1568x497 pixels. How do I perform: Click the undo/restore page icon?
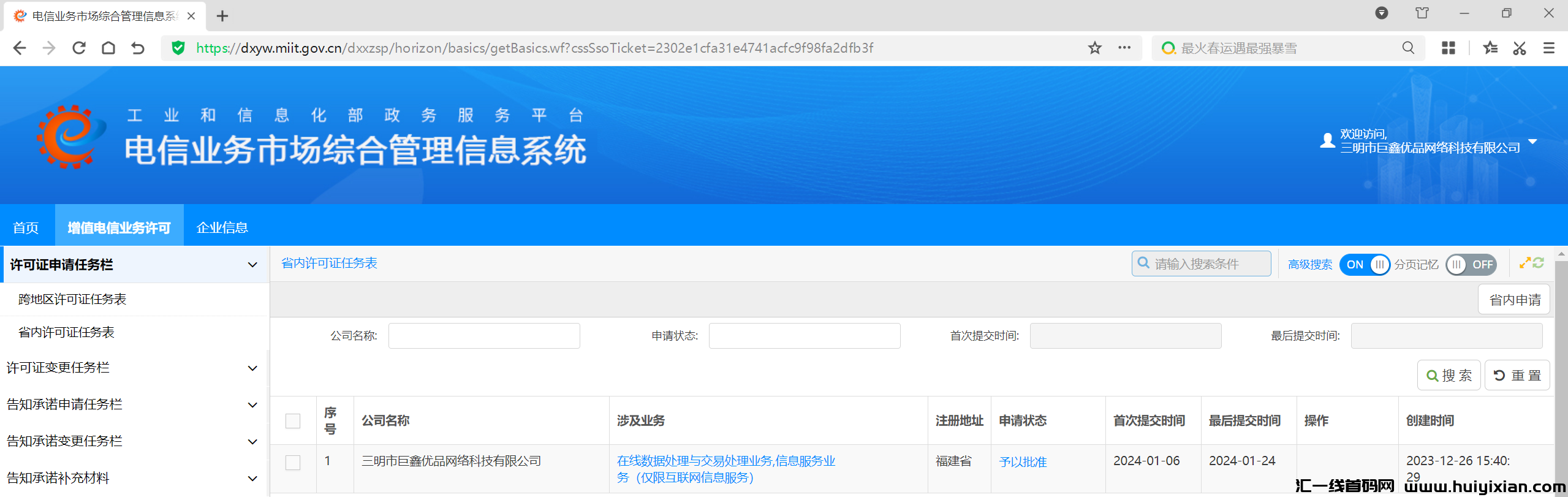[138, 48]
